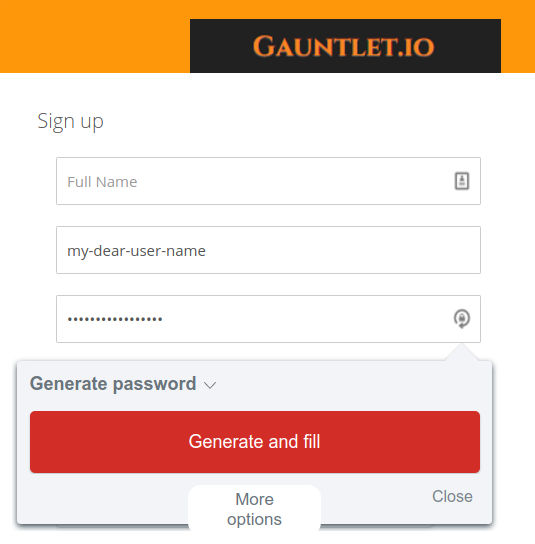Image resolution: width=535 pixels, height=544 pixels.
Task: Focus the Full Name input field
Action: (268, 181)
